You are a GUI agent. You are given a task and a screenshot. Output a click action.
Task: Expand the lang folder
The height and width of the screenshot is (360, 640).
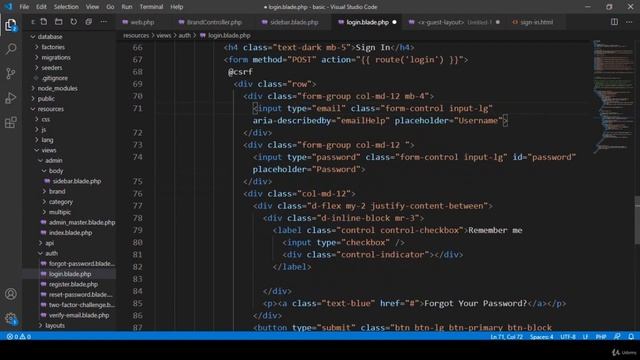(x=47, y=140)
